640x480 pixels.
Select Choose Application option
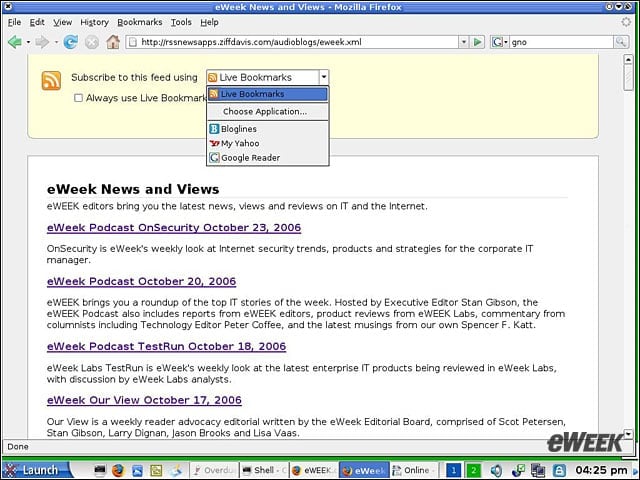click(268, 111)
